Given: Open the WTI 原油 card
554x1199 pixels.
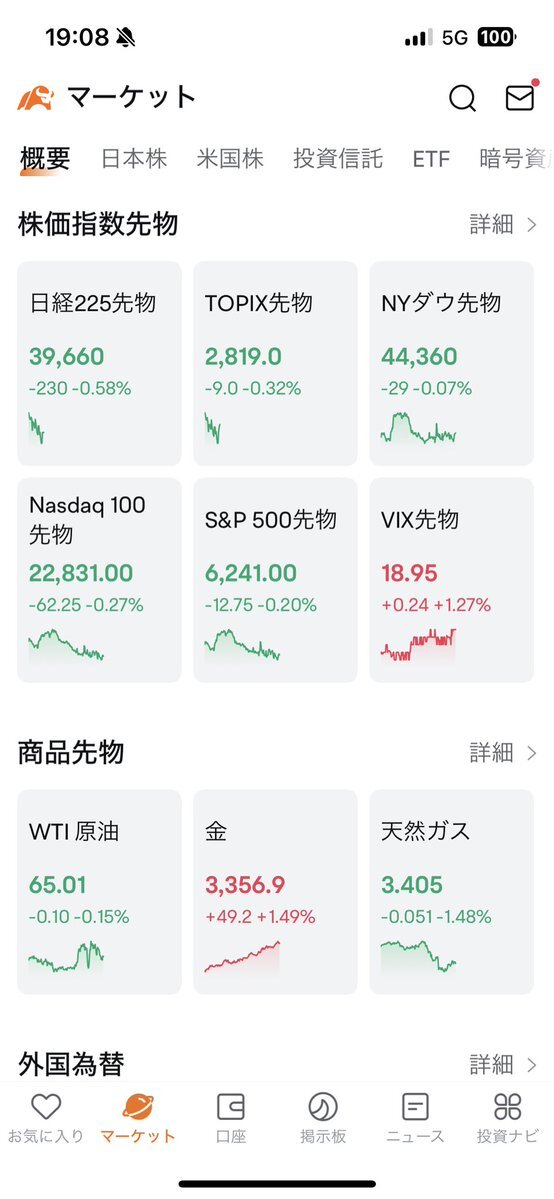Looking at the screenshot, I should pyautogui.click(x=99, y=892).
